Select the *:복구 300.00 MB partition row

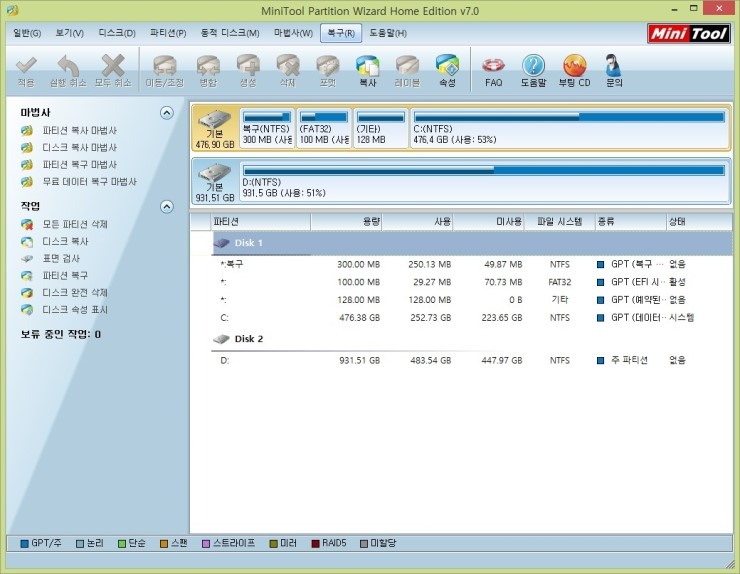coord(472,264)
